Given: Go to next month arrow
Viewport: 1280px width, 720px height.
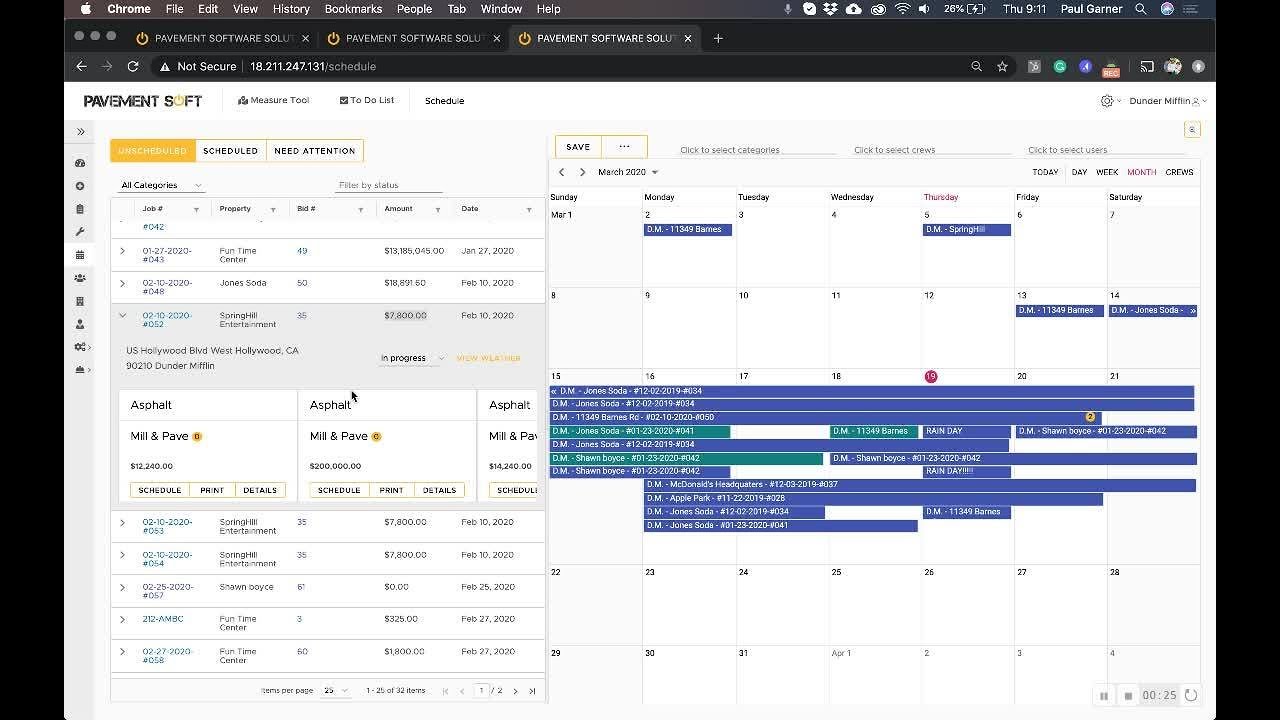Looking at the screenshot, I should (x=582, y=172).
